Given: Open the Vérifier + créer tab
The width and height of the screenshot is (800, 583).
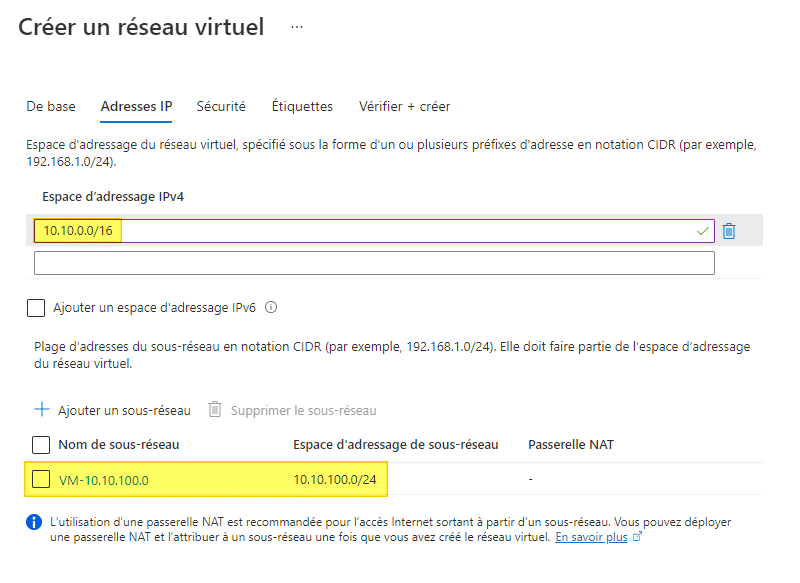Looking at the screenshot, I should pos(404,106).
